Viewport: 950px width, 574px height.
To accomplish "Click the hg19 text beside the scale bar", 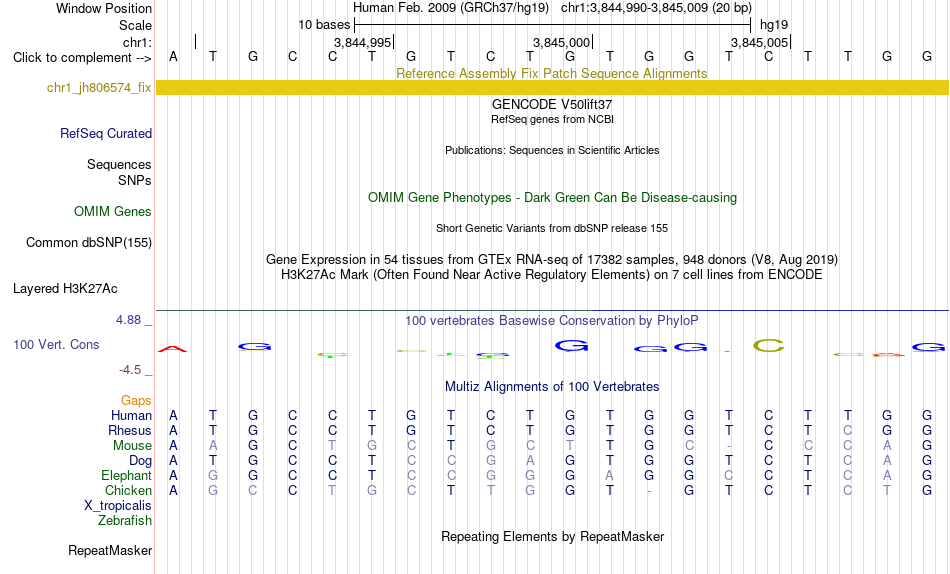I will (774, 25).
